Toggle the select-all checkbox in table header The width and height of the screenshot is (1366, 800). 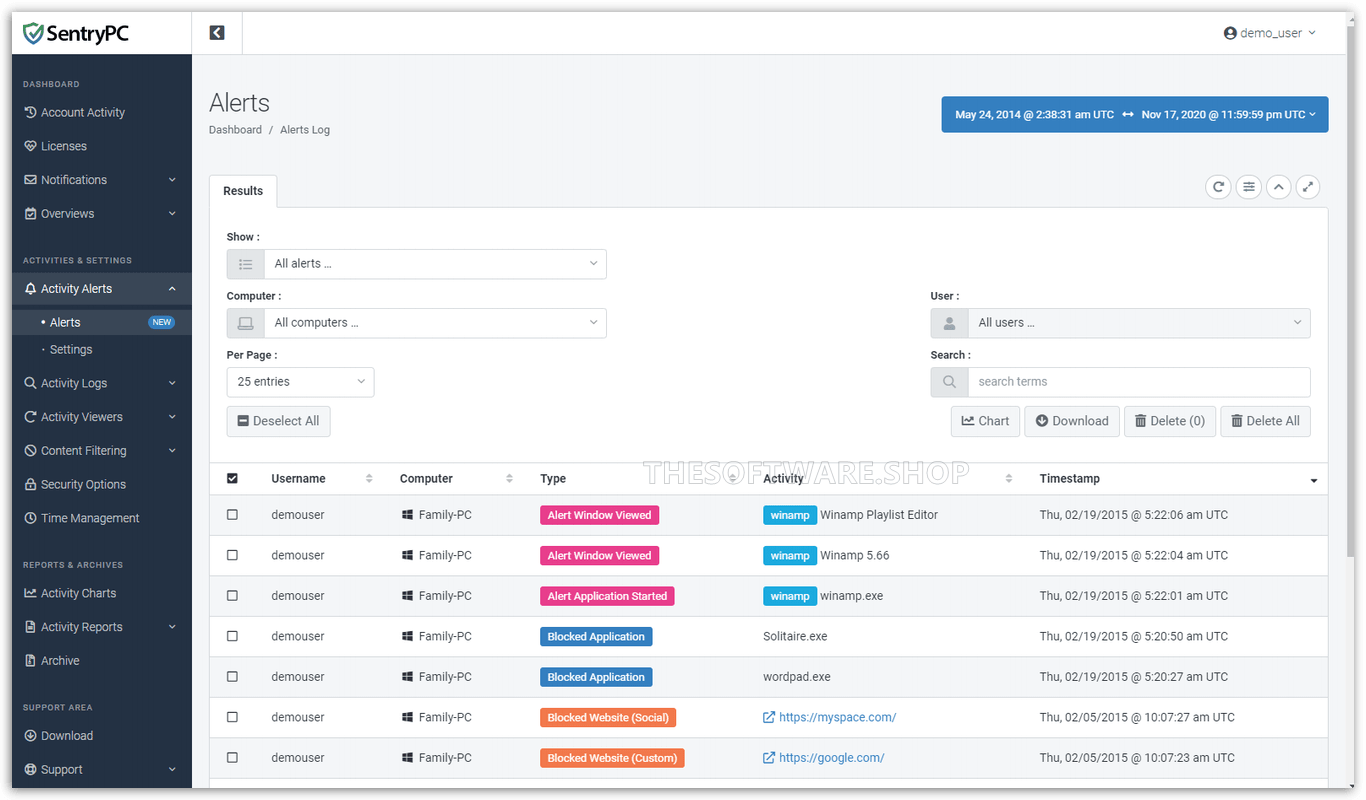click(233, 479)
